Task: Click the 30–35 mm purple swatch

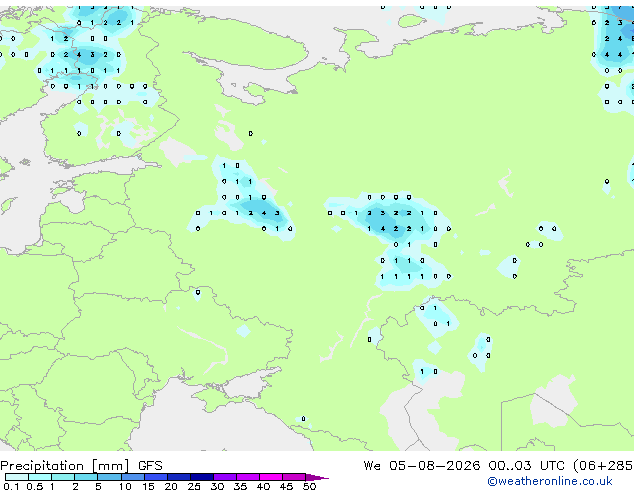Action: pyautogui.click(x=225, y=477)
